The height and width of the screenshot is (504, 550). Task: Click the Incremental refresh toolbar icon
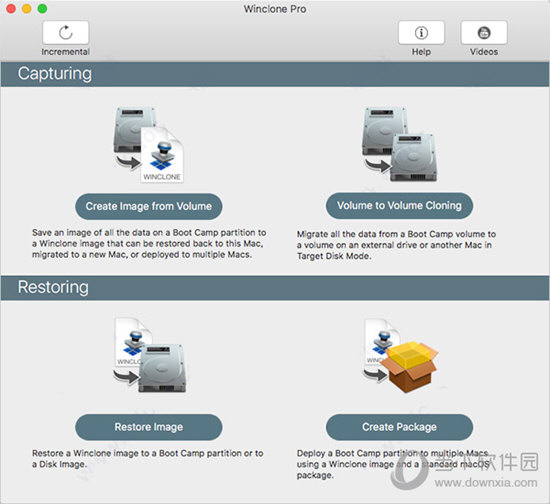click(x=66, y=33)
